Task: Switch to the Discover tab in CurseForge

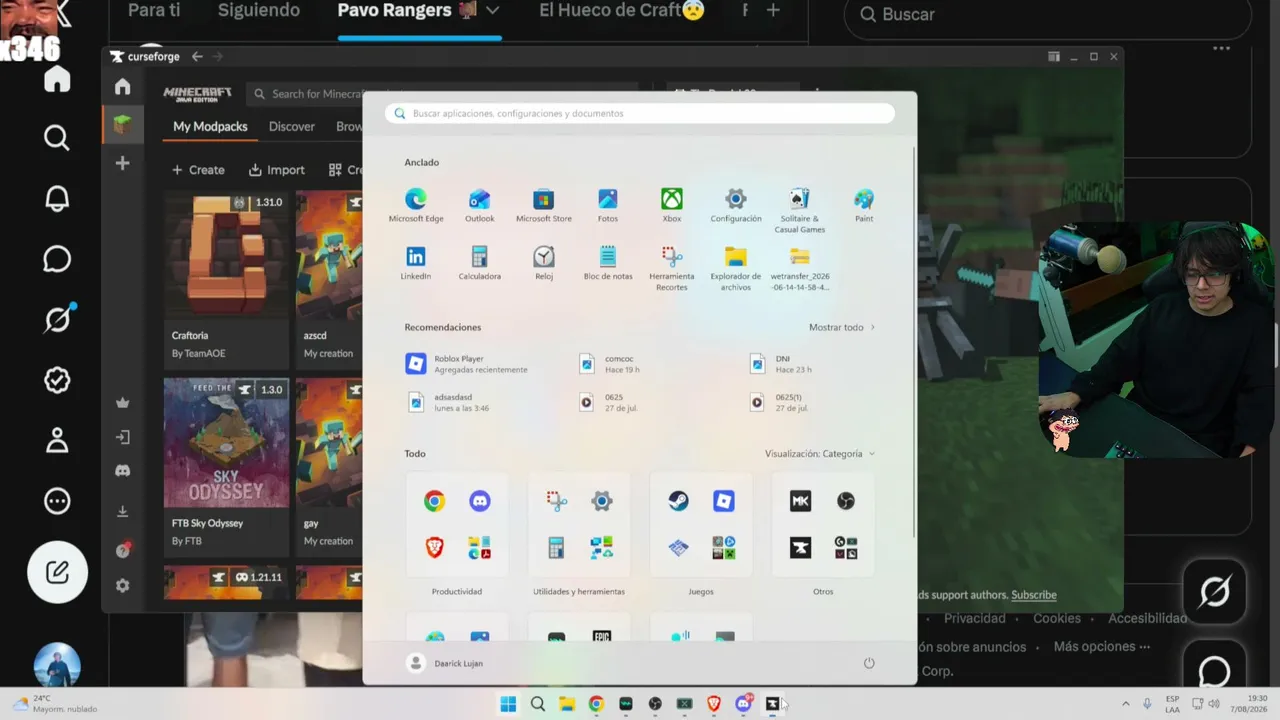Action: 292,127
